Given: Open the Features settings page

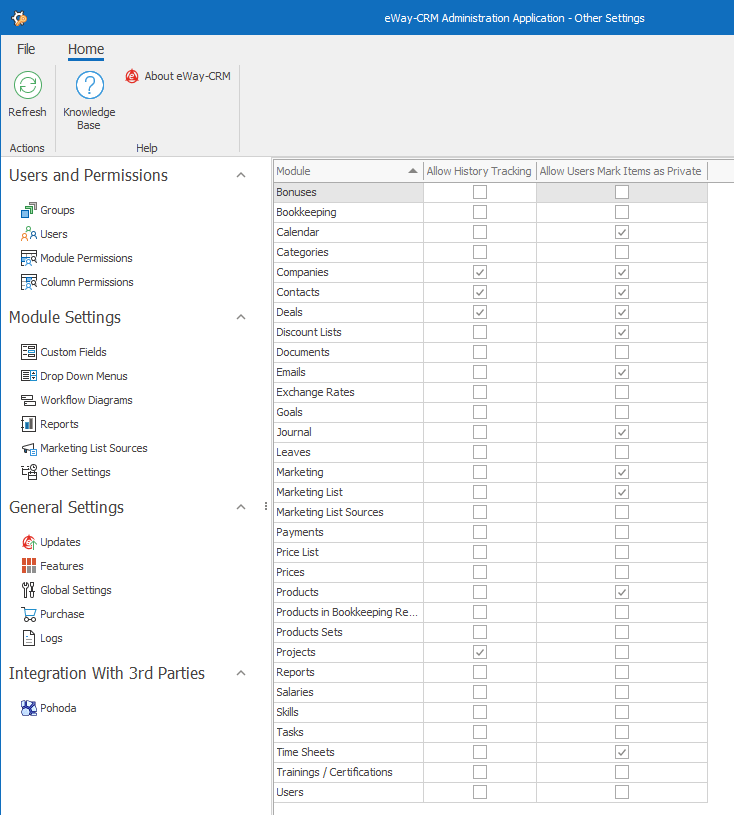Looking at the screenshot, I should point(62,566).
